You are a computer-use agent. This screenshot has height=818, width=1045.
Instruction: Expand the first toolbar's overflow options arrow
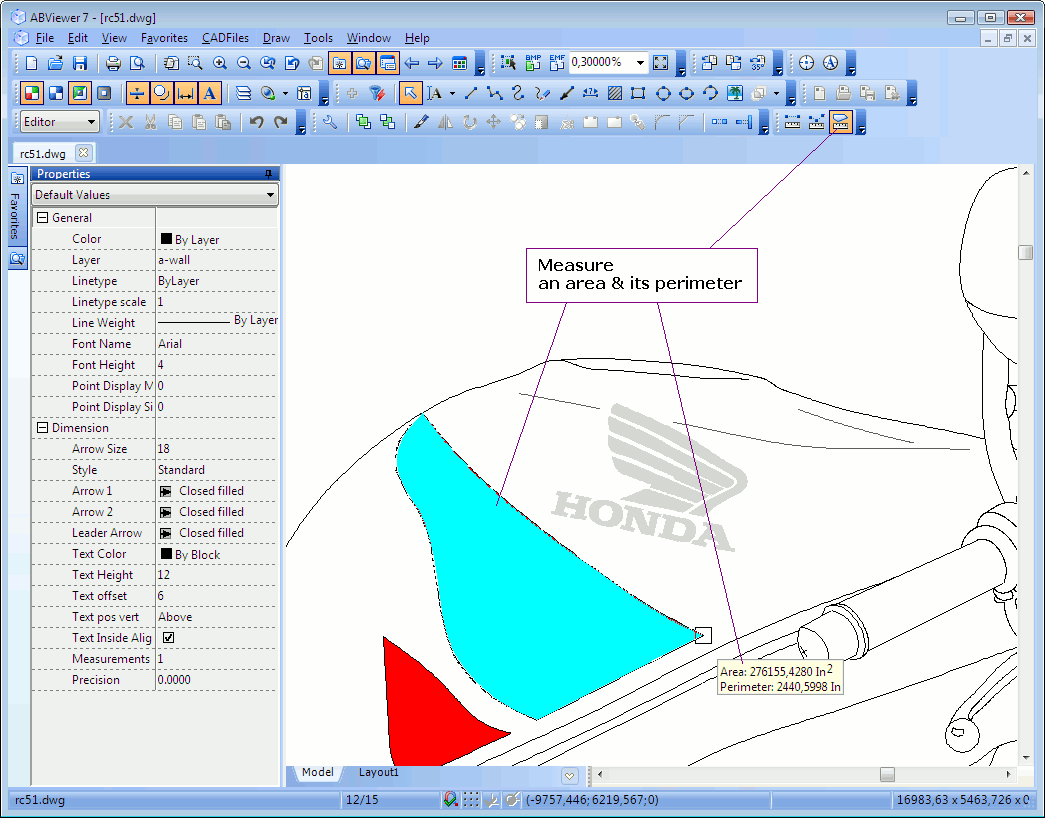[x=480, y=64]
